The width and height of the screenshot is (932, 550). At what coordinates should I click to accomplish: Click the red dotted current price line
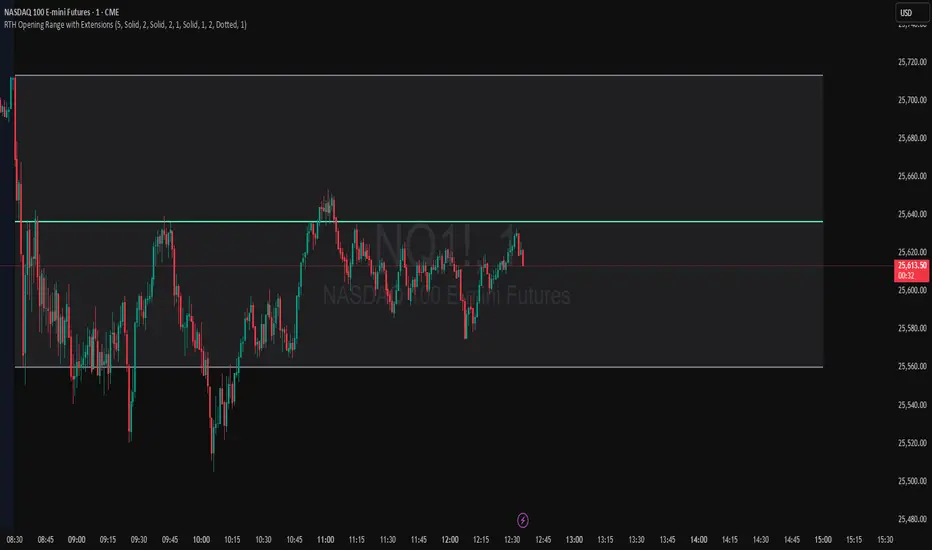pos(700,265)
